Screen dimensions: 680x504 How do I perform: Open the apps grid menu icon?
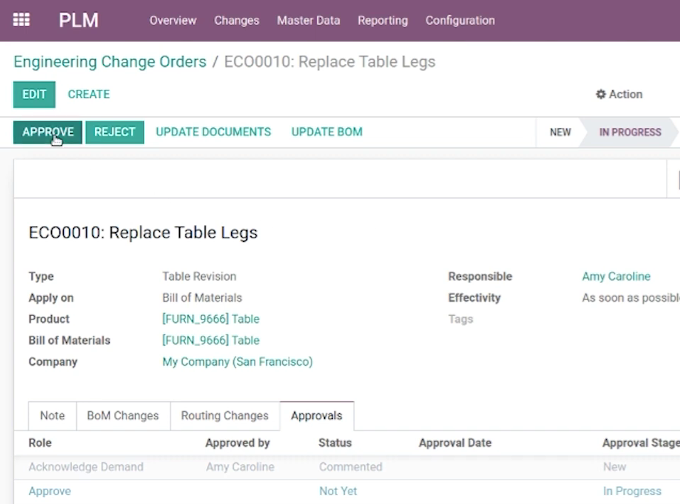click(x=21, y=20)
